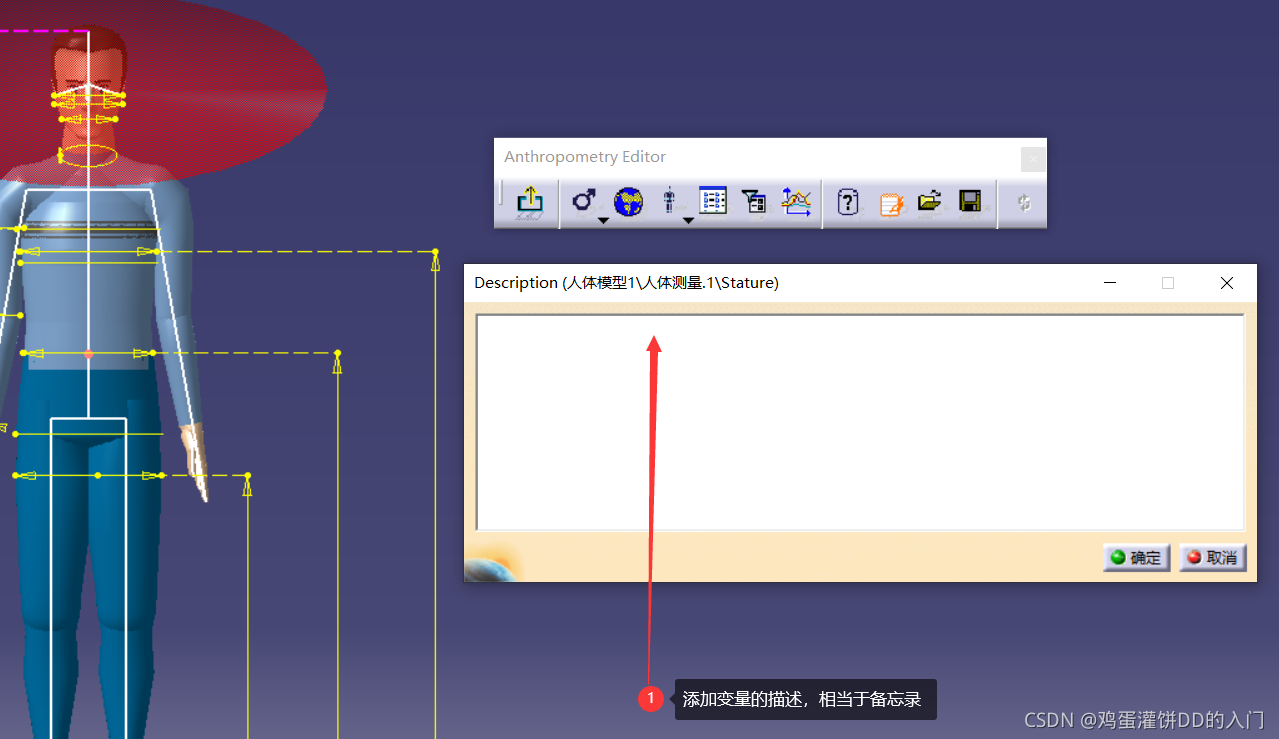
Task: Minimize the Description dialog
Action: 1110,283
